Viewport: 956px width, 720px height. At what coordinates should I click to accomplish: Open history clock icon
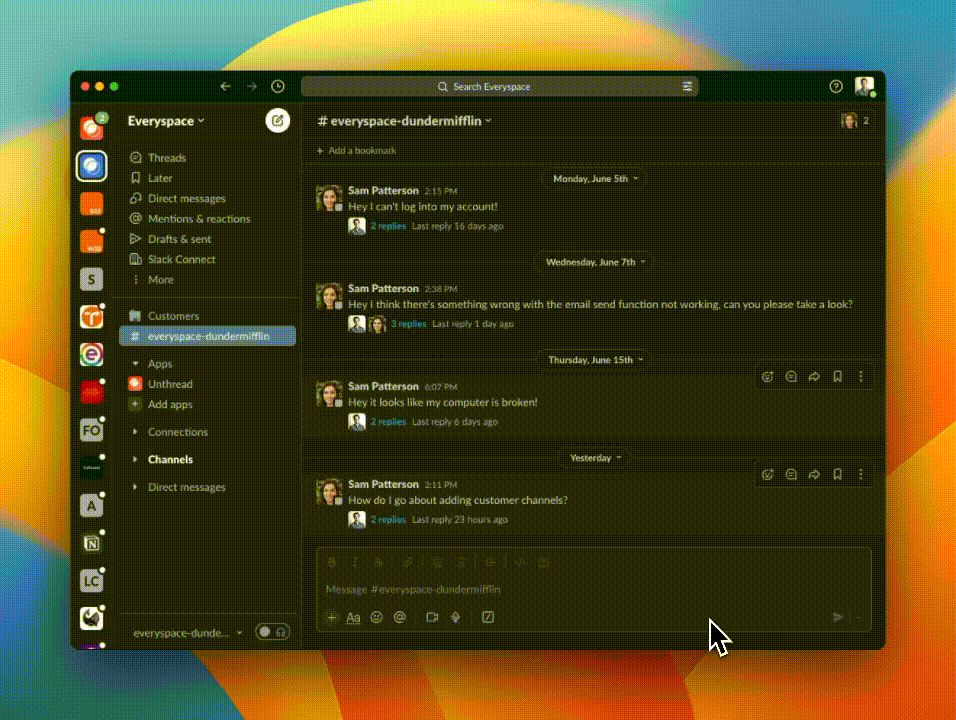277,87
